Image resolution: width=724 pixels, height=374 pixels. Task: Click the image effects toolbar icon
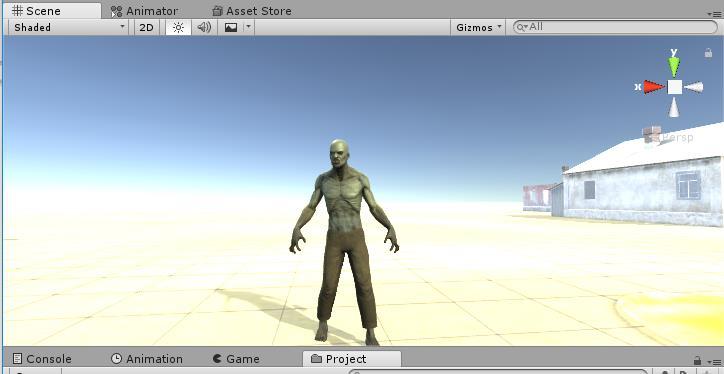[x=231, y=27]
